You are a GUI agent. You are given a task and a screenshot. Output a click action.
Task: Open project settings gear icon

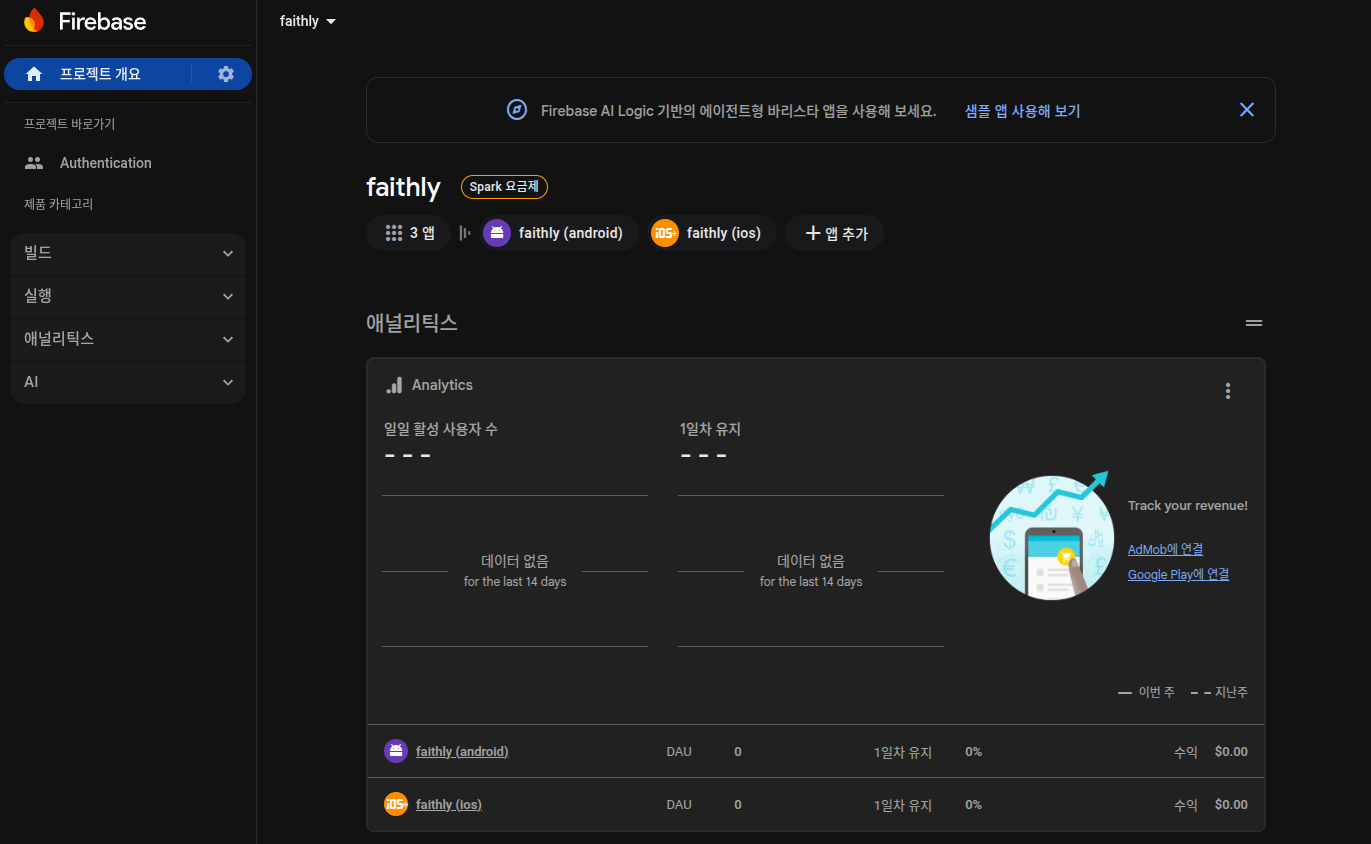226,74
